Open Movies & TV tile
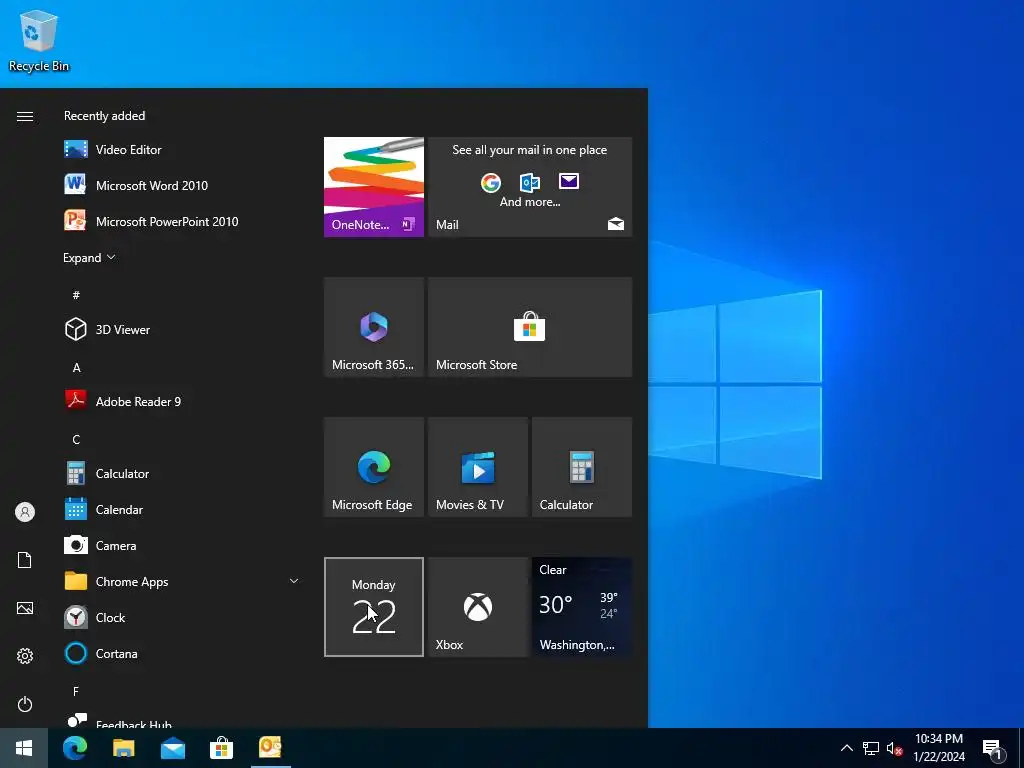 click(x=477, y=467)
